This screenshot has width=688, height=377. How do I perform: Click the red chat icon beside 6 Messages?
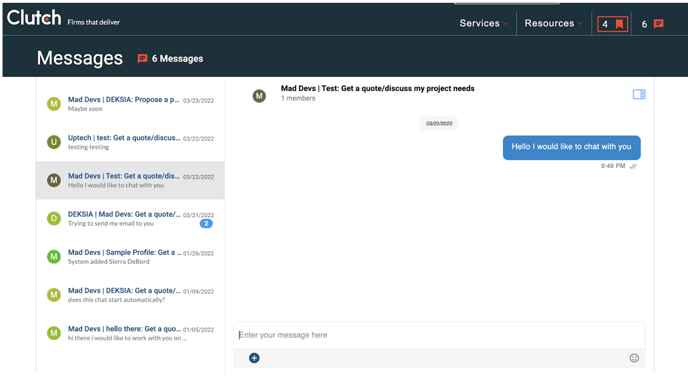point(142,59)
